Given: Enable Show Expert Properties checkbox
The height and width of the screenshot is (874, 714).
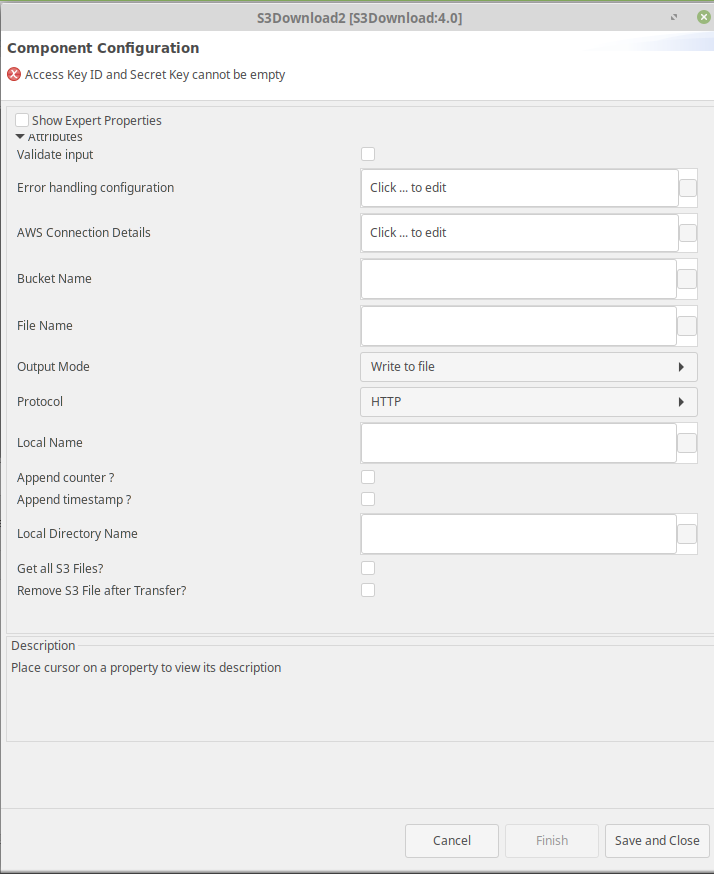Looking at the screenshot, I should 22,120.
